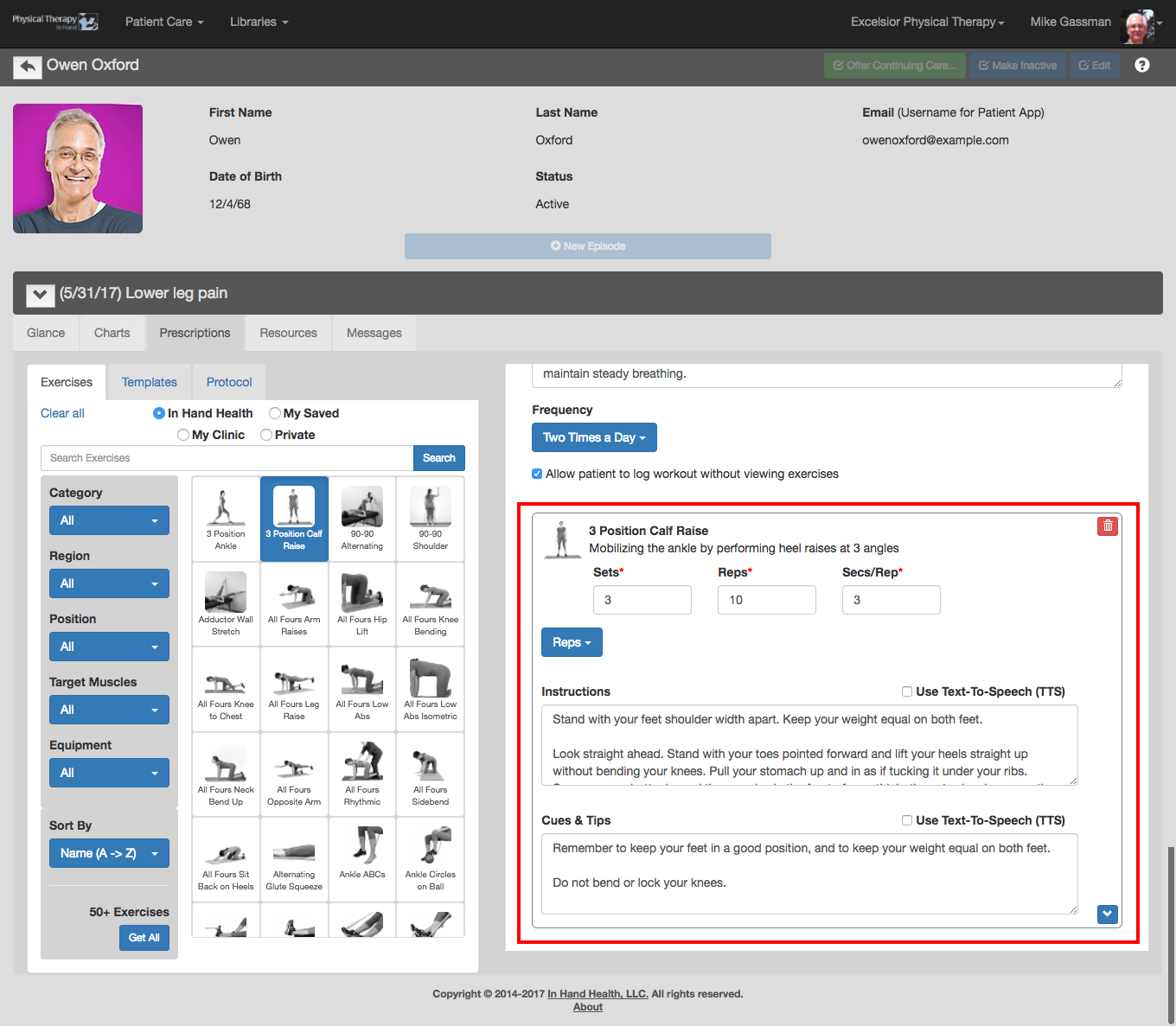1176x1026 pixels.
Task: Expand the Category filter dropdown
Action: tap(109, 520)
